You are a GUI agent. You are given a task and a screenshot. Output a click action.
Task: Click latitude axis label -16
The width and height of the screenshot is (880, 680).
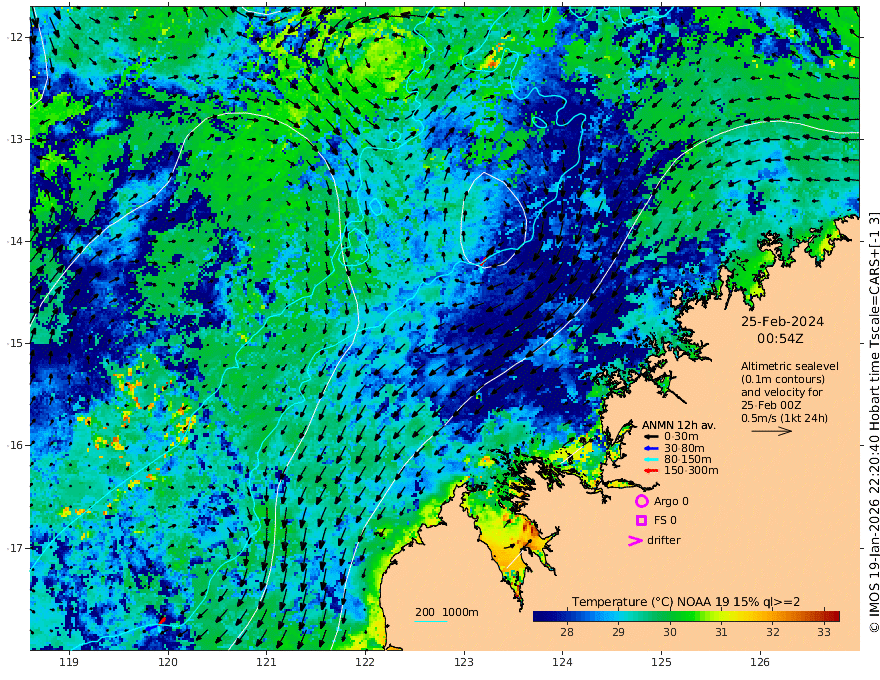(14, 445)
